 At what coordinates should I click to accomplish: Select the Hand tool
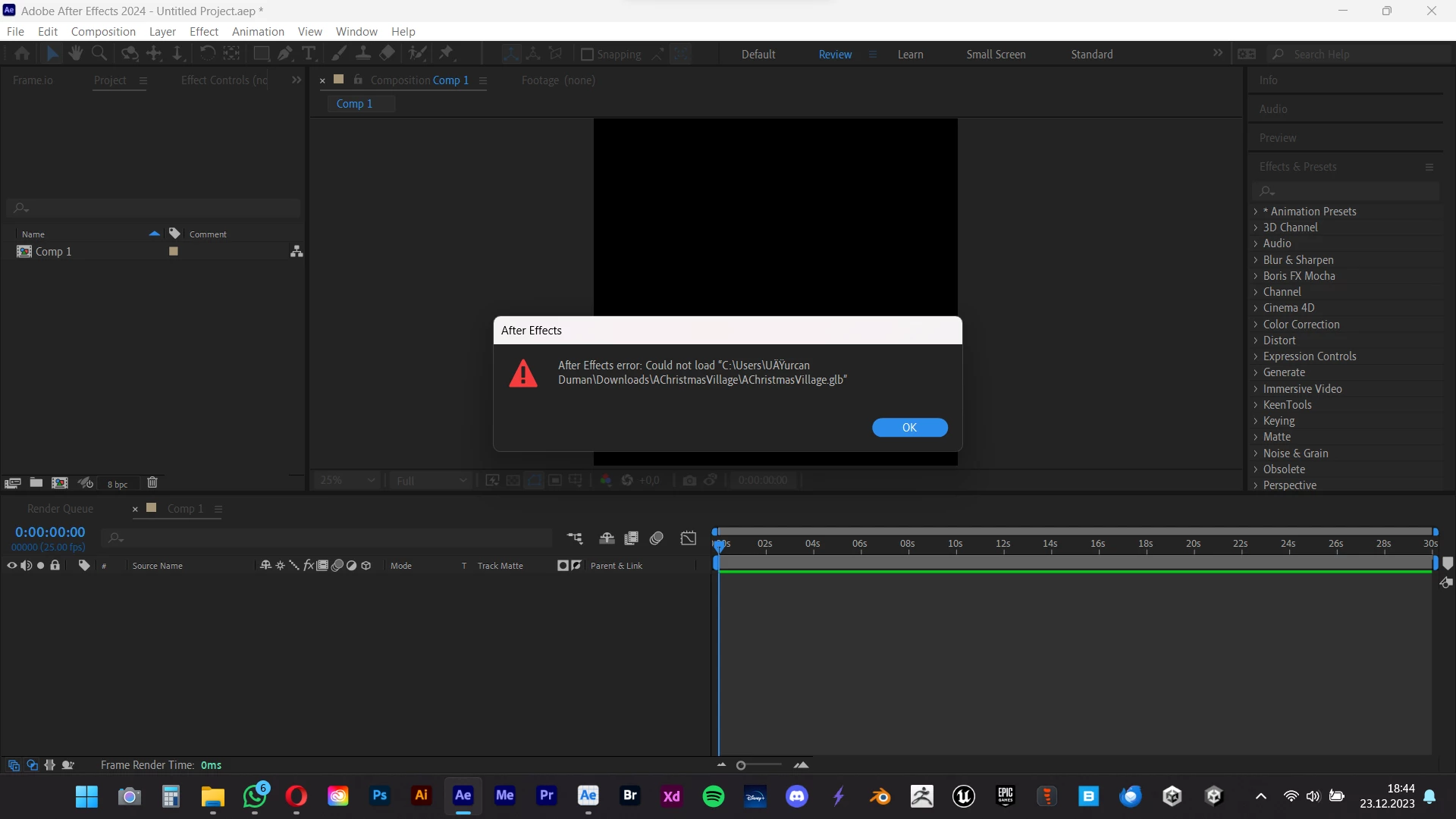[75, 53]
